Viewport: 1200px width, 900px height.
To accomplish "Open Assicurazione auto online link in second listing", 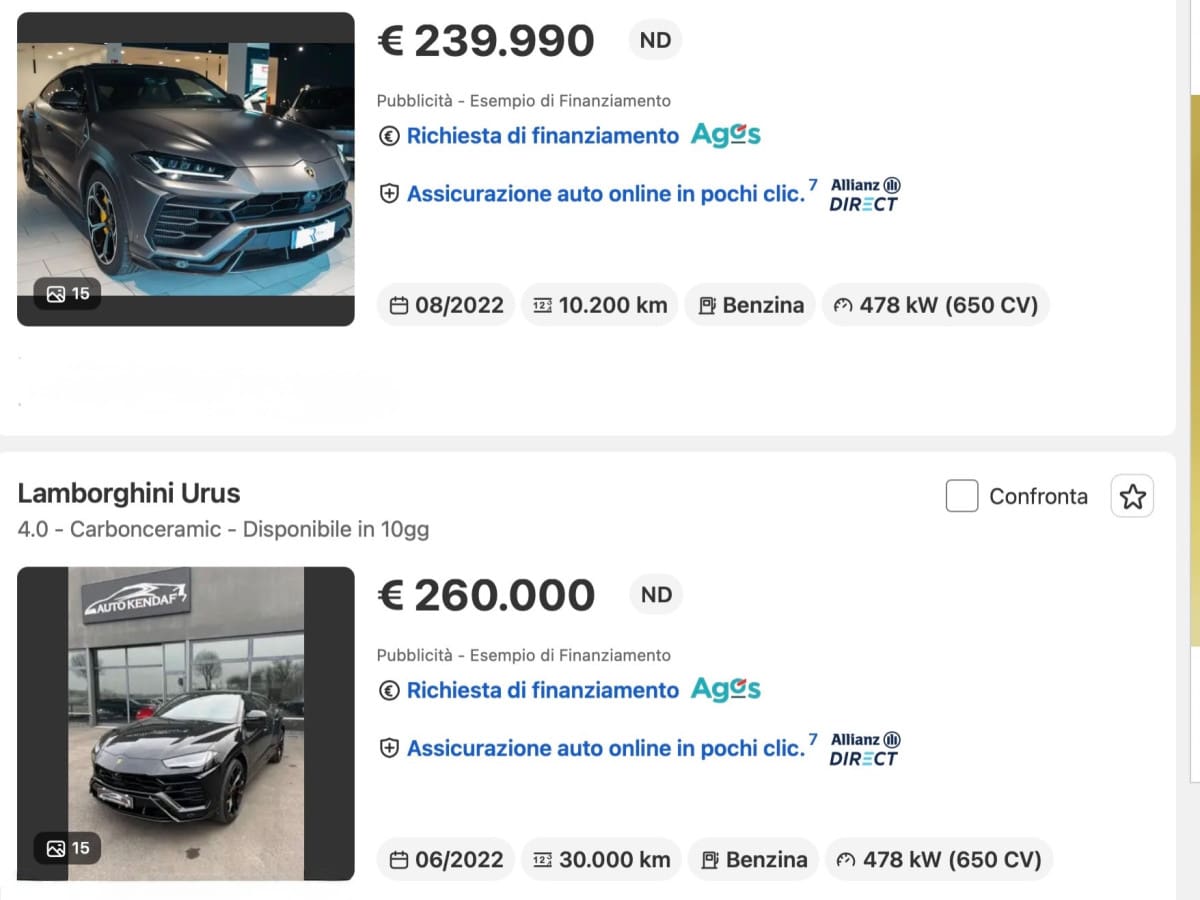I will pos(605,748).
